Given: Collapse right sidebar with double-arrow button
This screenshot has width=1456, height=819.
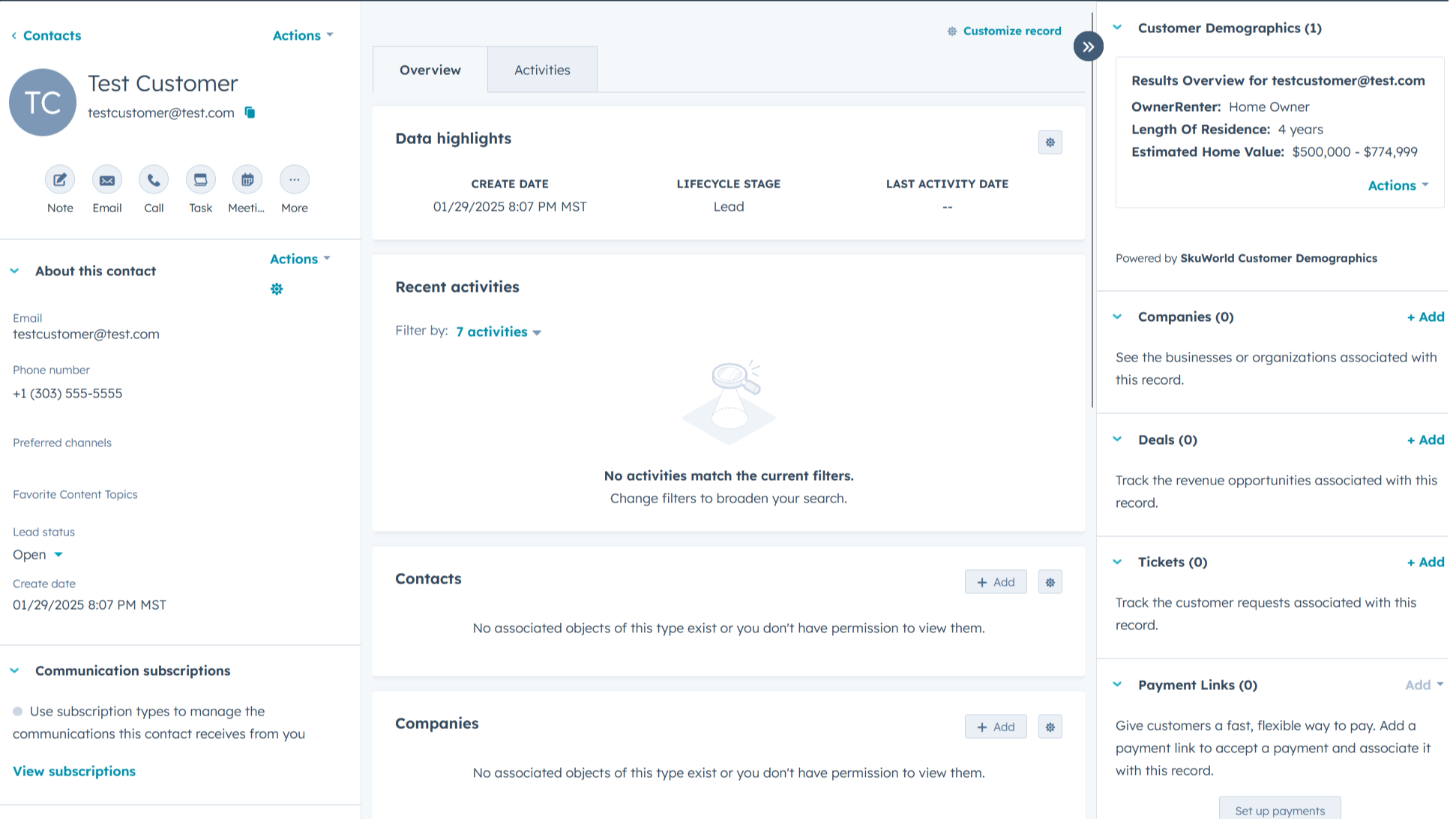Looking at the screenshot, I should 1088,46.
